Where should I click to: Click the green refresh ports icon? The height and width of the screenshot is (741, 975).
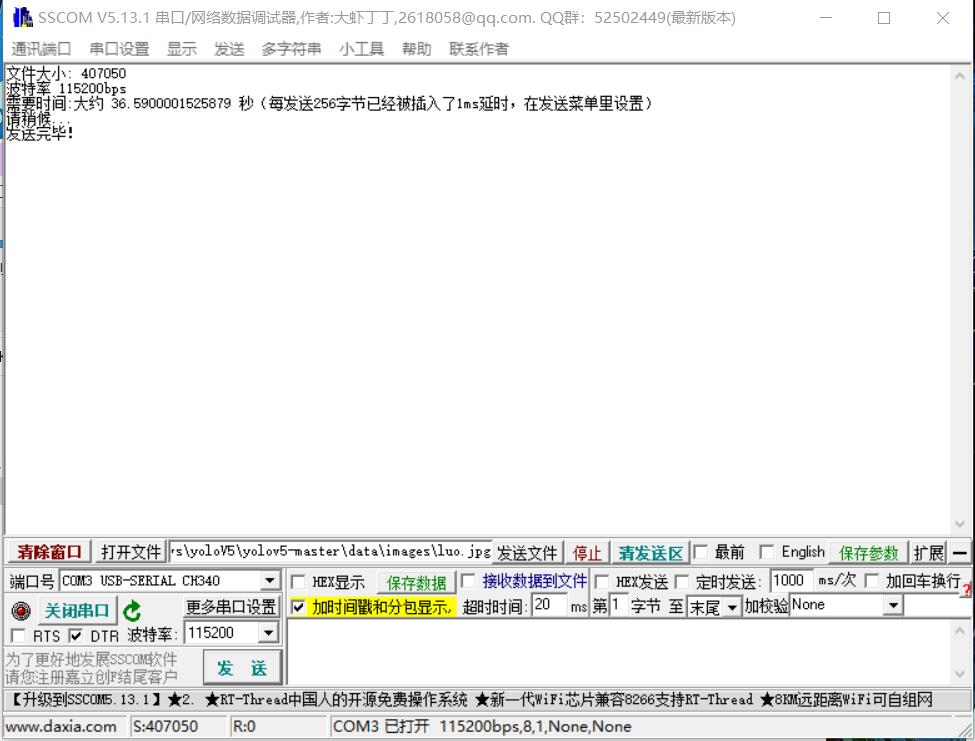point(131,610)
